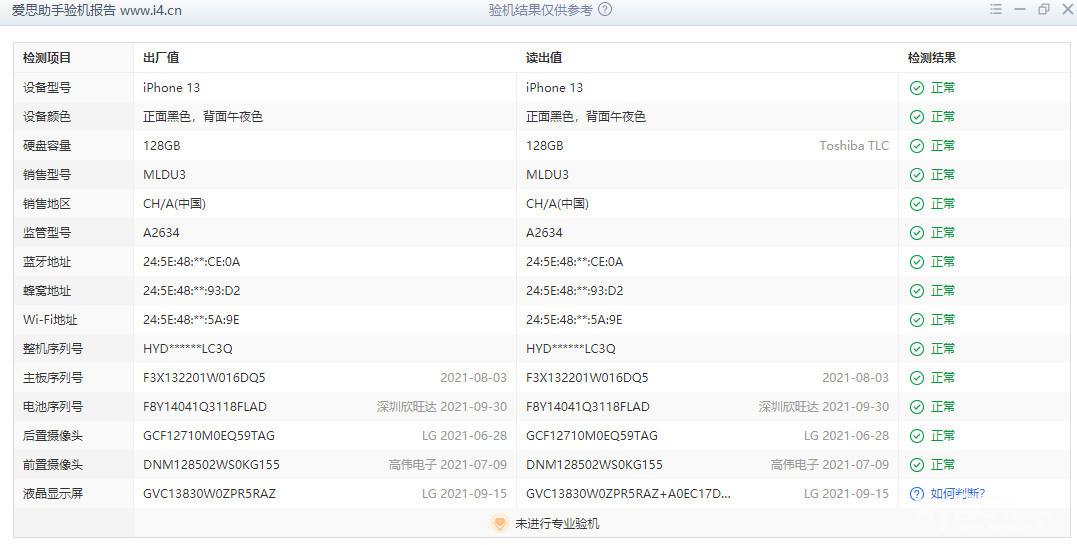Click the question mark icon in 液晶显示屏 row

tap(916, 494)
